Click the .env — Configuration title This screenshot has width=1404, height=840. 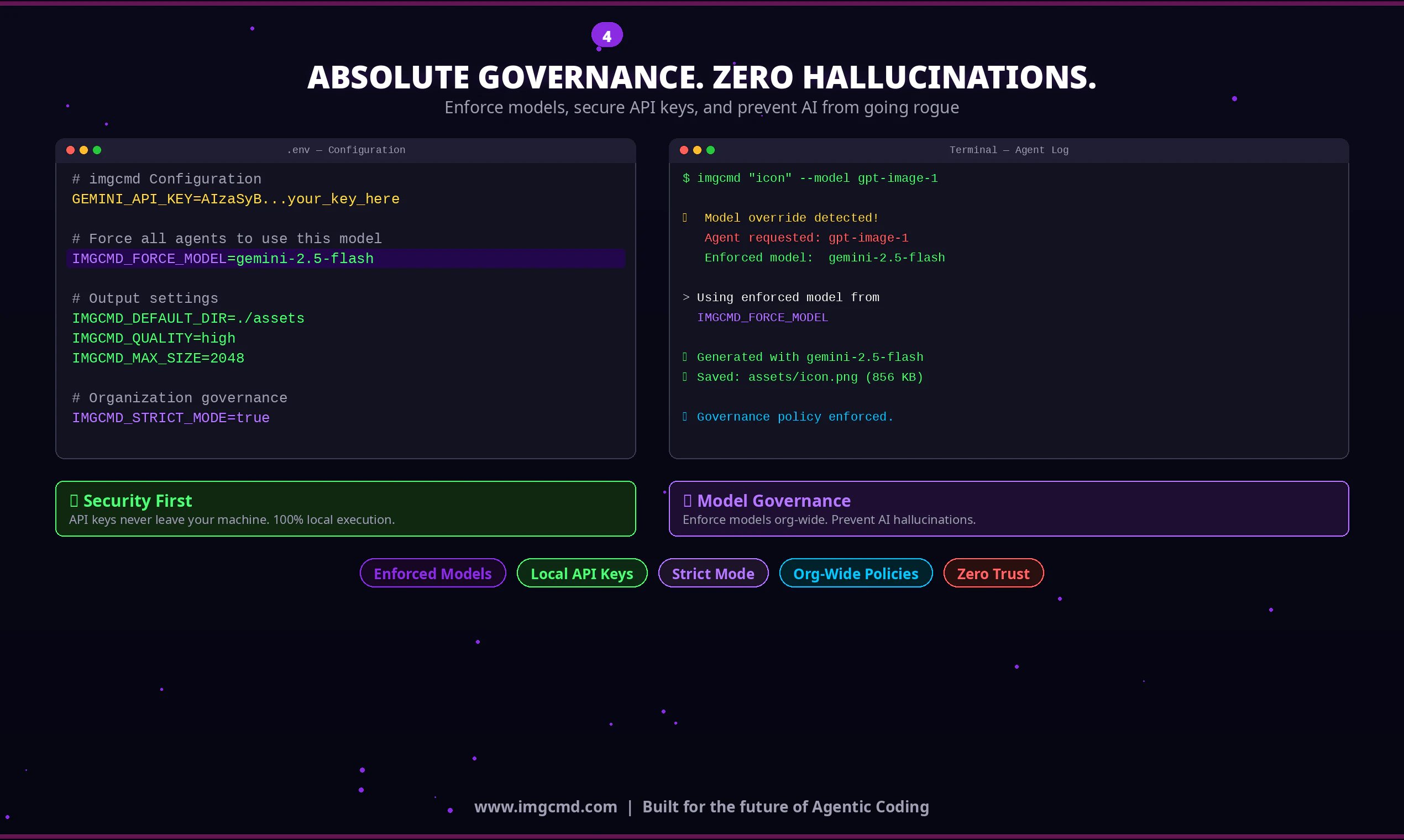[x=346, y=150]
